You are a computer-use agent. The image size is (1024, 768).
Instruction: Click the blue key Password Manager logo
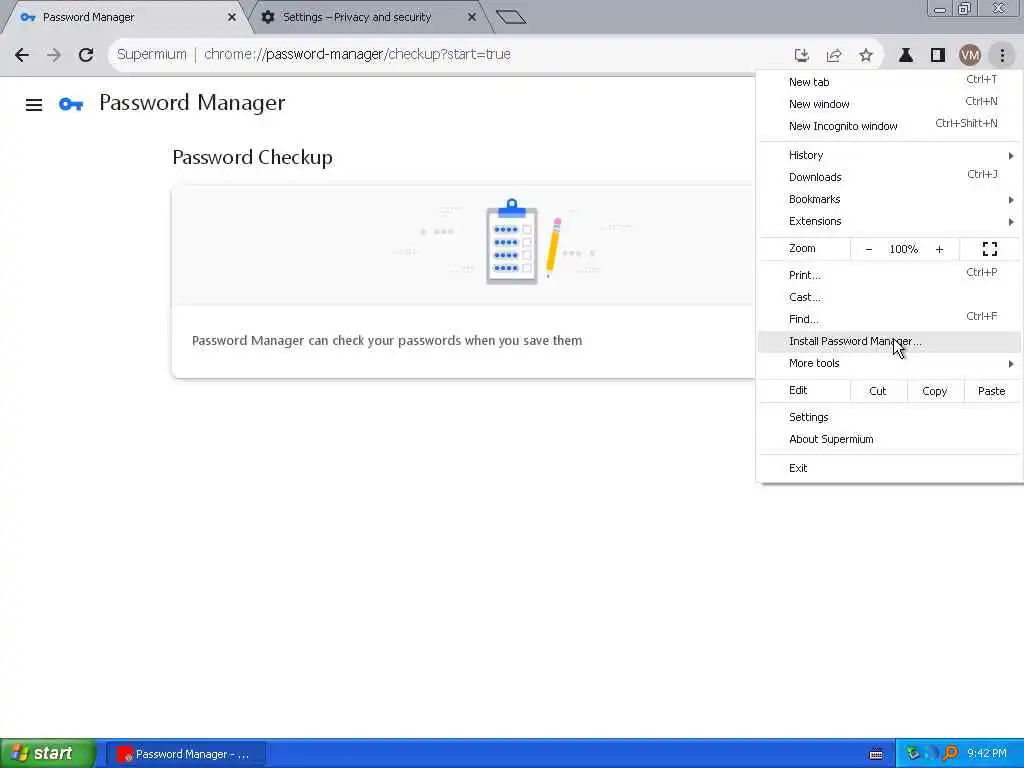[x=71, y=104]
